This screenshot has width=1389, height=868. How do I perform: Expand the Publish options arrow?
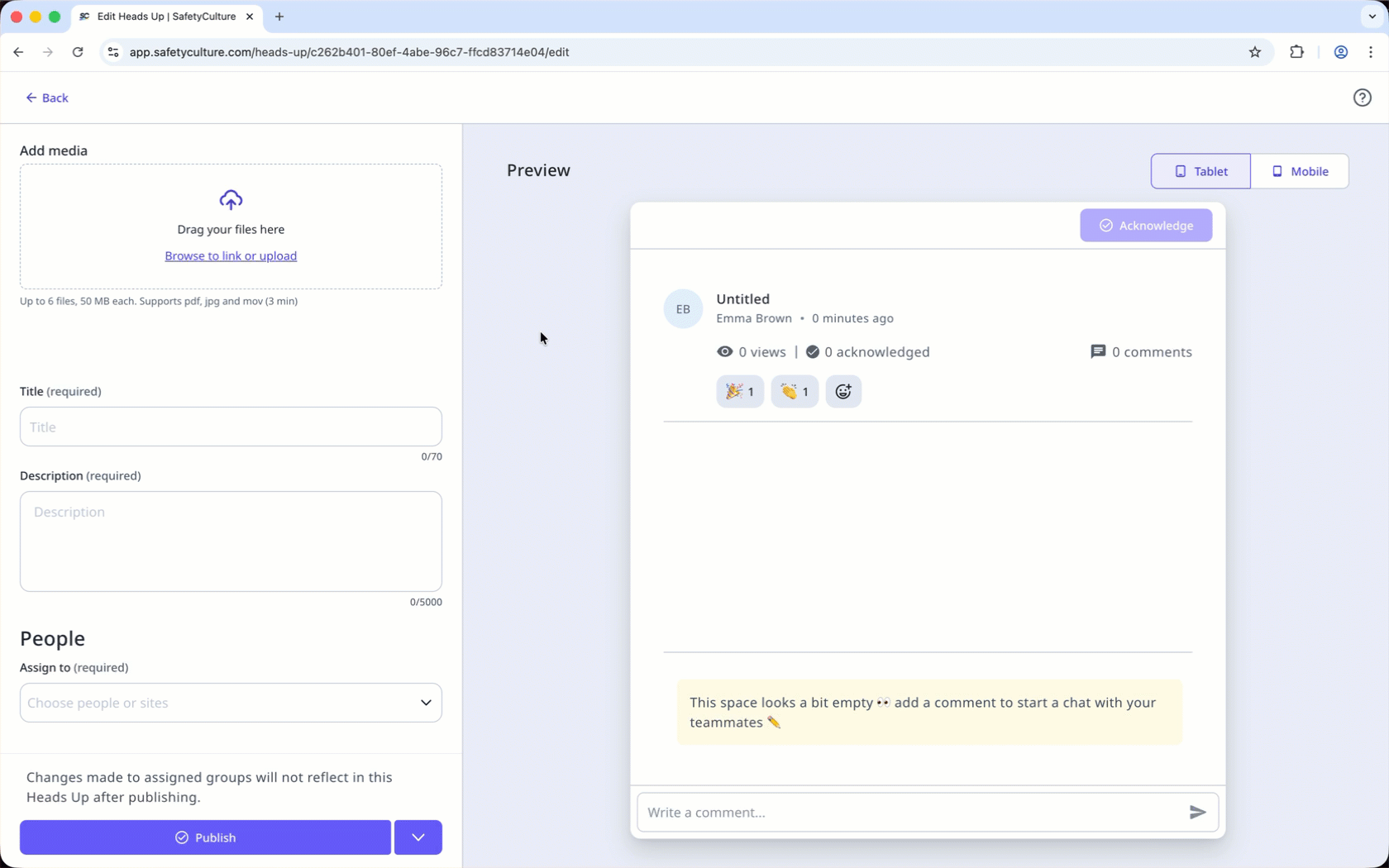(418, 837)
